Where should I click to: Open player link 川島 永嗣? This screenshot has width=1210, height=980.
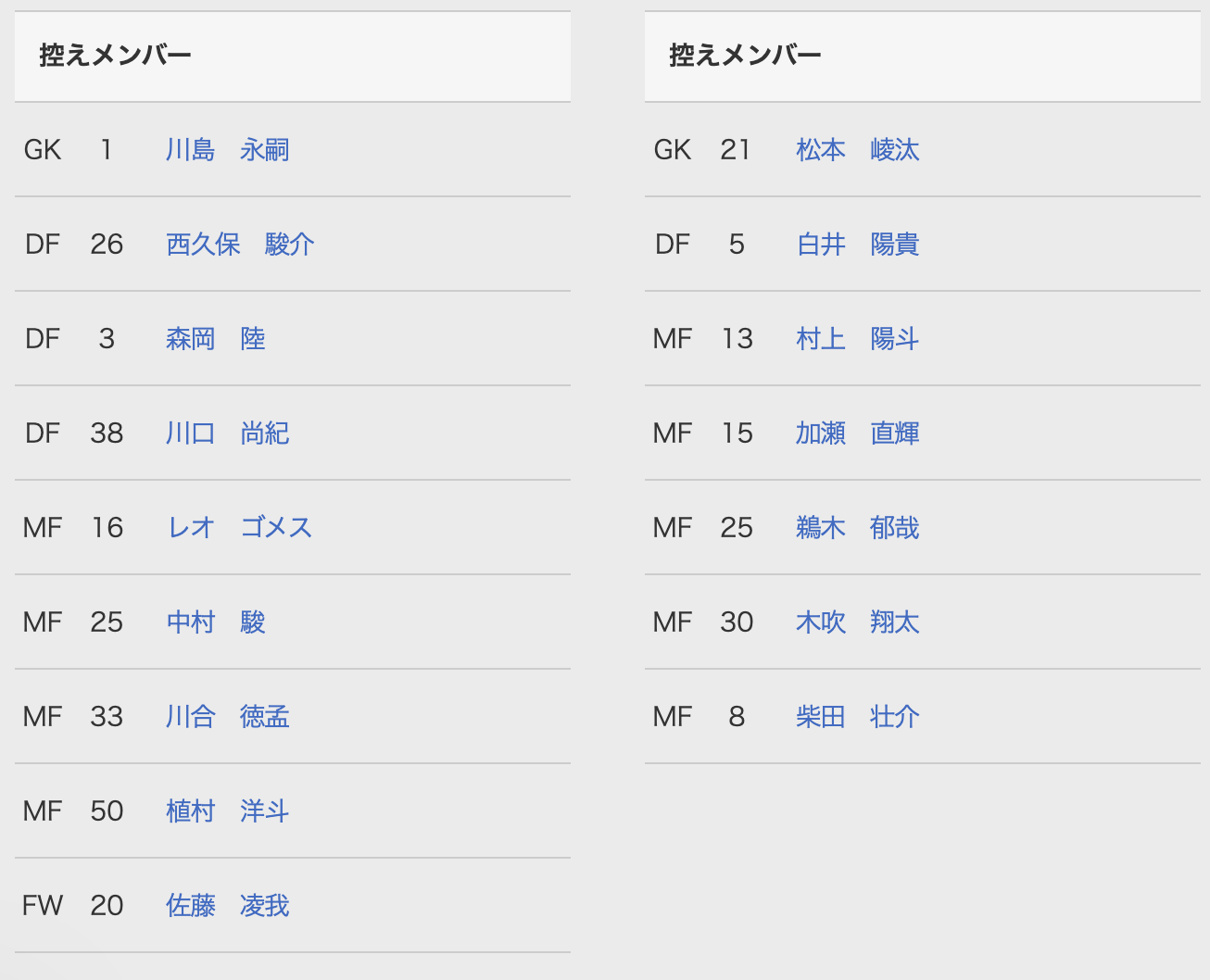point(227,150)
